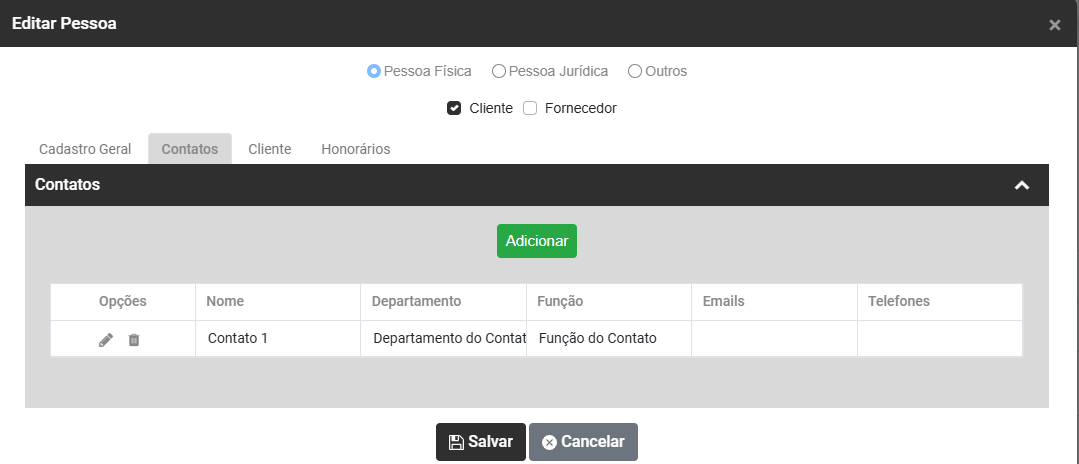
Task: Select the Pessoa Jurídica radio button
Action: [499, 71]
